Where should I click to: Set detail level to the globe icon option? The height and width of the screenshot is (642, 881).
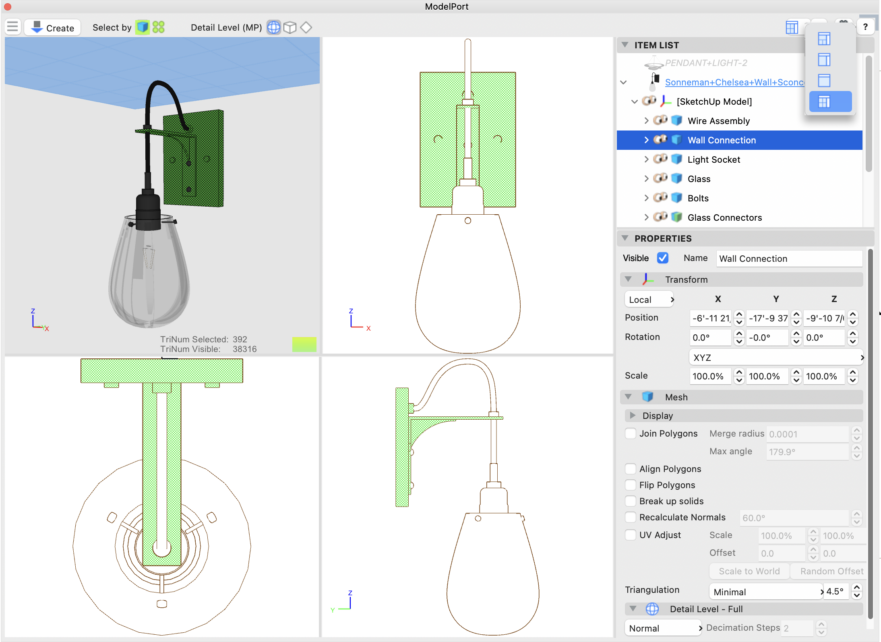point(273,27)
